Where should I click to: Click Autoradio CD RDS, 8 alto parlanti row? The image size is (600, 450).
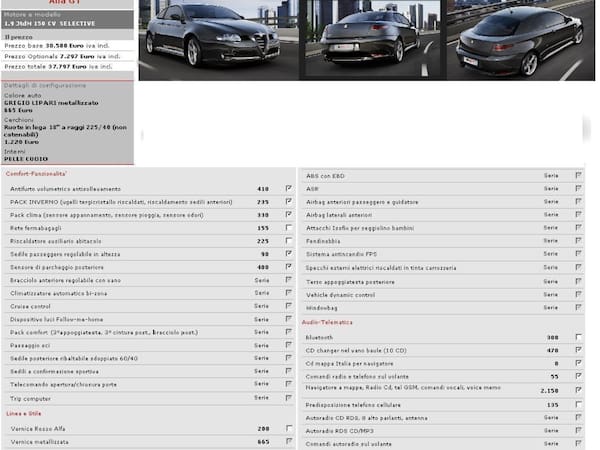coord(443,418)
